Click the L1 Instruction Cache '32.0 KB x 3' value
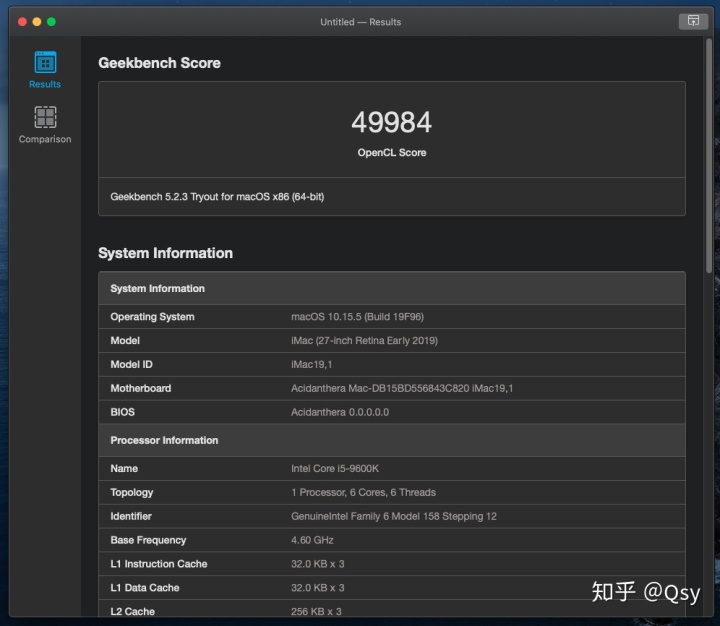The height and width of the screenshot is (626, 720). (x=317, y=564)
